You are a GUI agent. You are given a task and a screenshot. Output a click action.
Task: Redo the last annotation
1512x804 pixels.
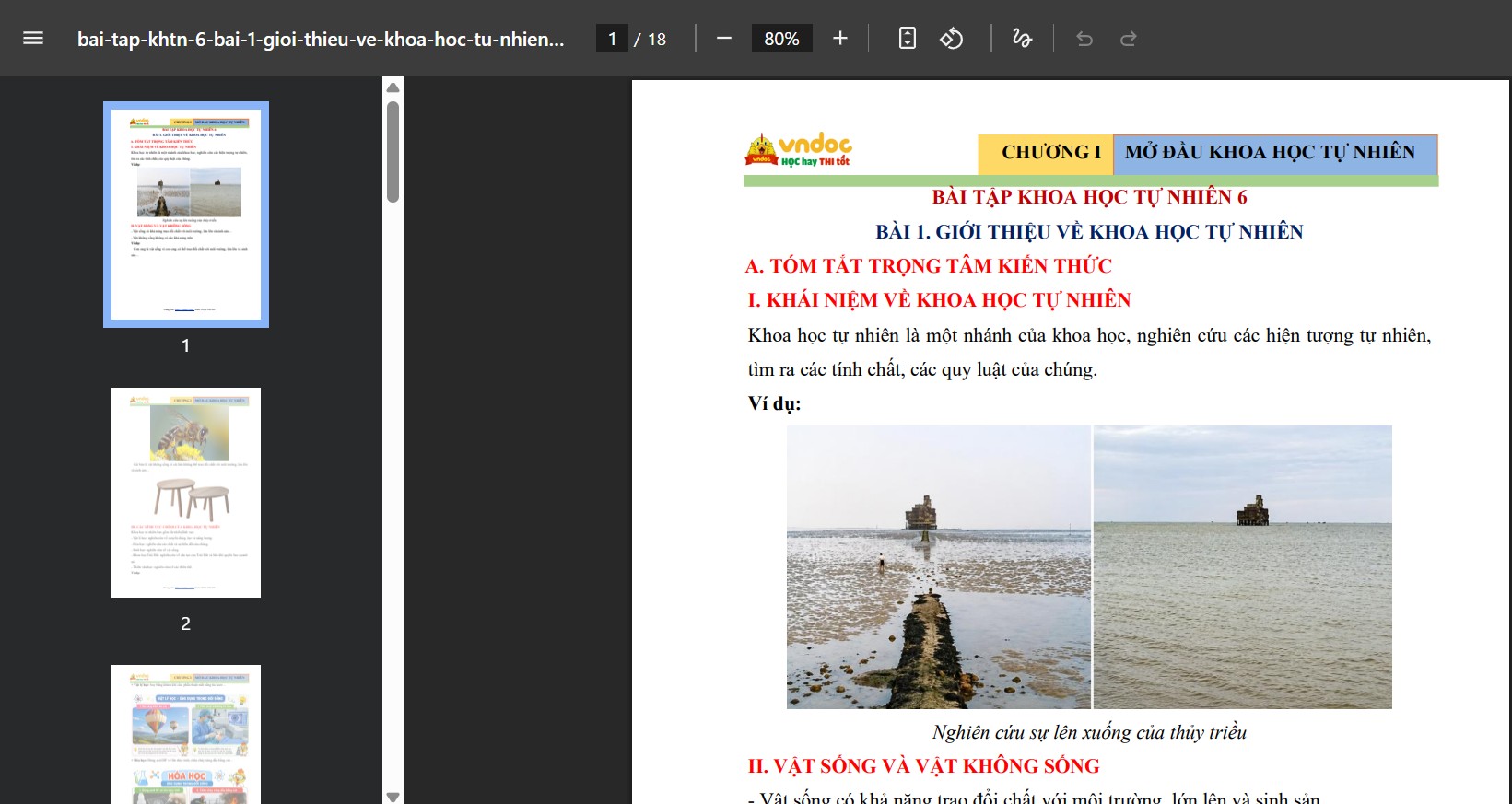1129,39
